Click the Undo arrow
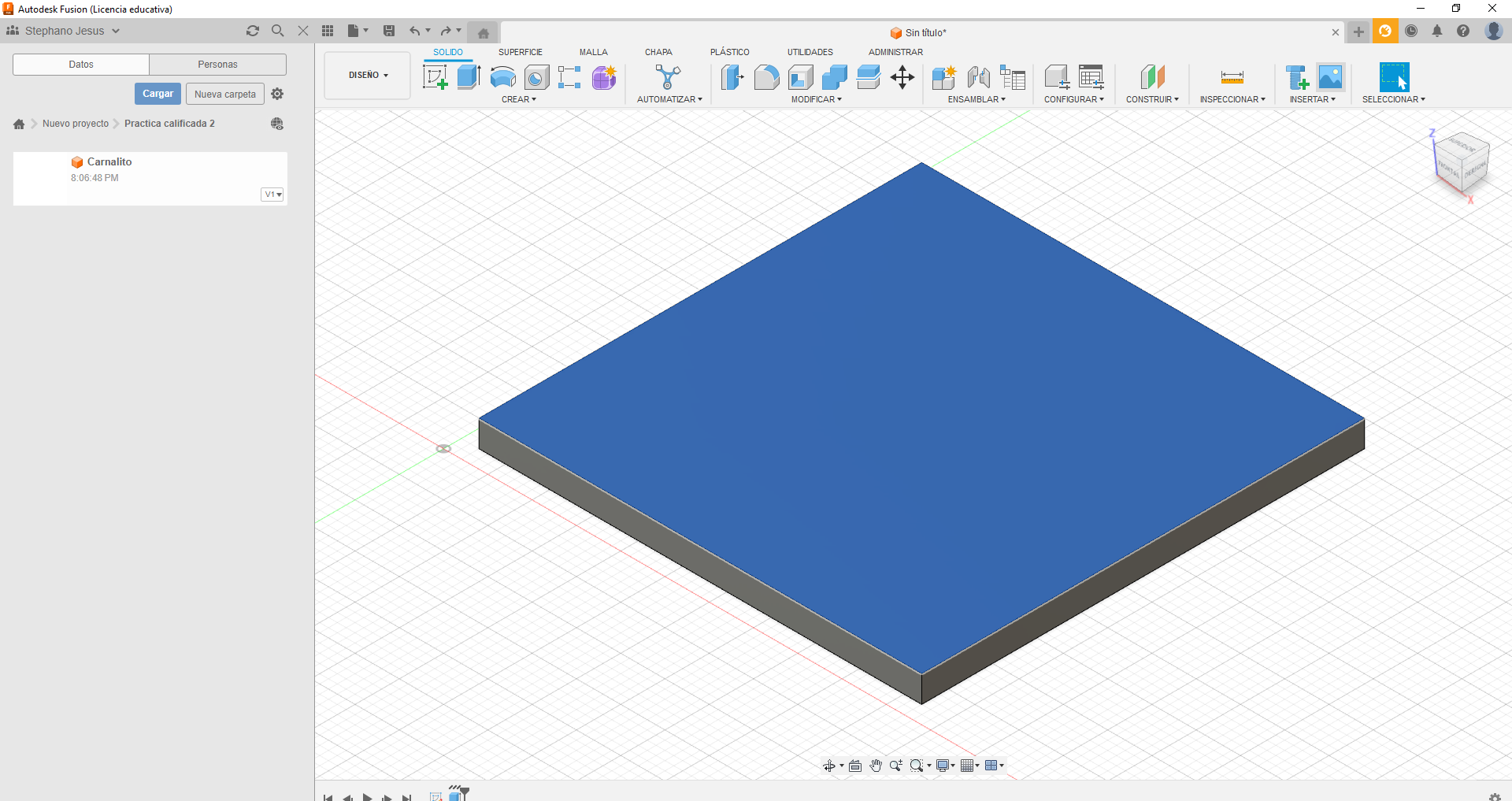Image resolution: width=1512 pixels, height=801 pixels. click(415, 31)
